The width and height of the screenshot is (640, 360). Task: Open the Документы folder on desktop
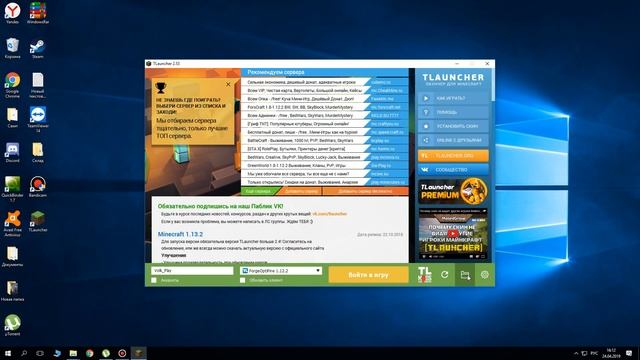click(12, 256)
